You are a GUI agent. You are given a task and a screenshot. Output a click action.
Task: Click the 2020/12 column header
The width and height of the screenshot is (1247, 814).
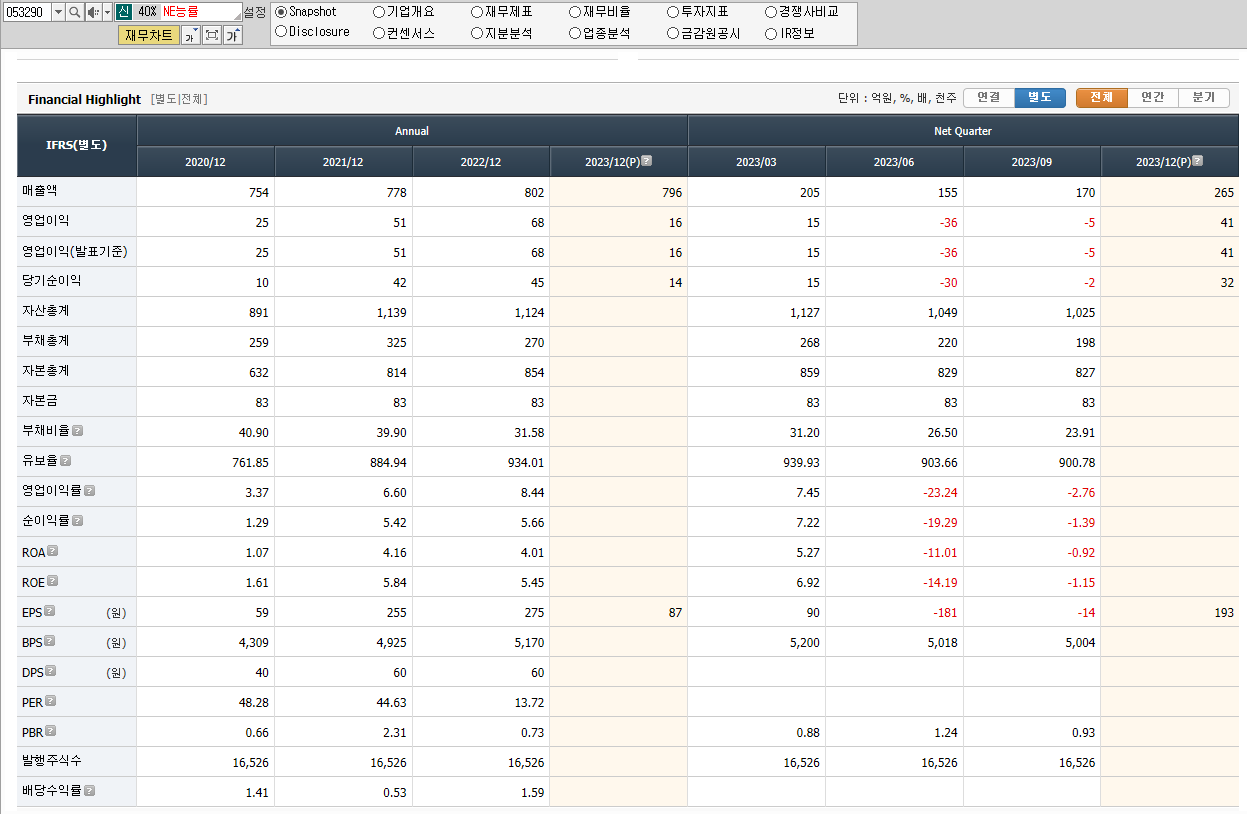point(205,162)
